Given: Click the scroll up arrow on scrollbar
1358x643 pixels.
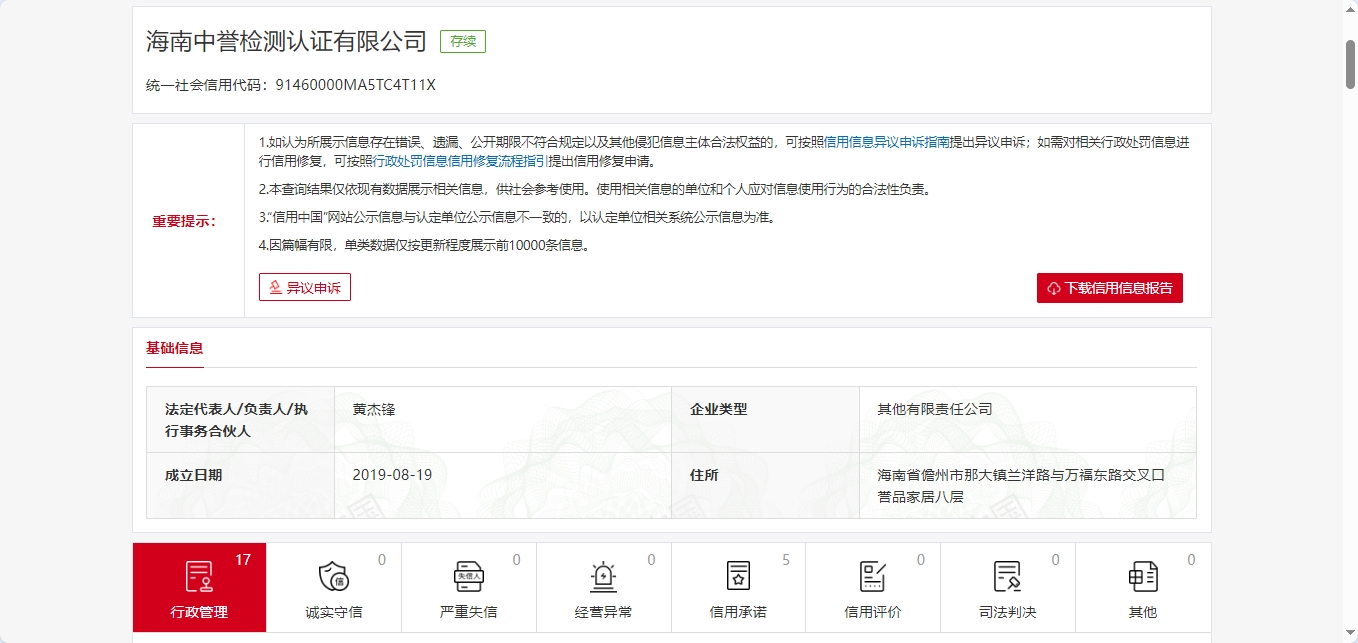Looking at the screenshot, I should point(1350,6).
